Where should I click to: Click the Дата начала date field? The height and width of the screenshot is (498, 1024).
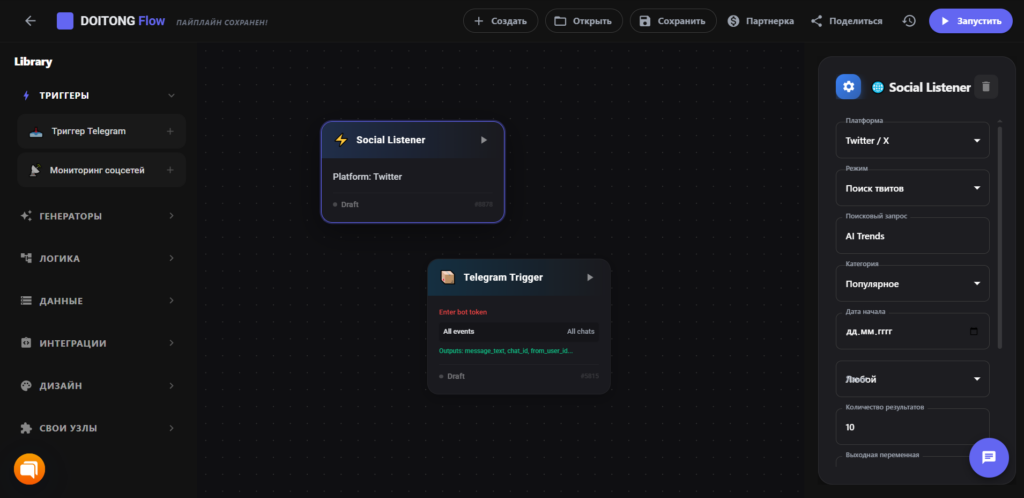click(x=912, y=332)
